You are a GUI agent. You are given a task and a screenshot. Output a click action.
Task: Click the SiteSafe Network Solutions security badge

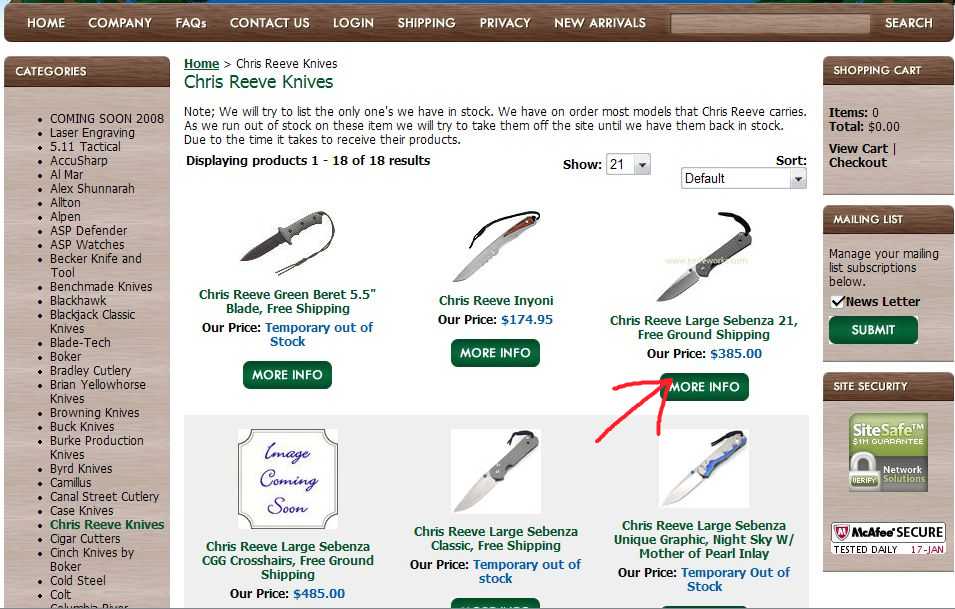pyautogui.click(x=888, y=452)
